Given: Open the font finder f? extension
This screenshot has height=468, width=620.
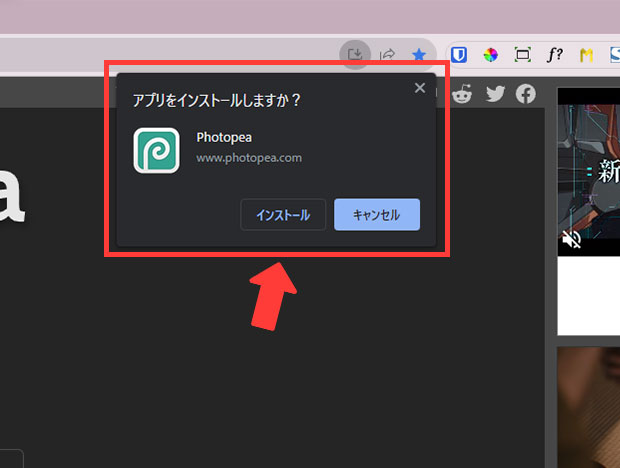Looking at the screenshot, I should (554, 55).
